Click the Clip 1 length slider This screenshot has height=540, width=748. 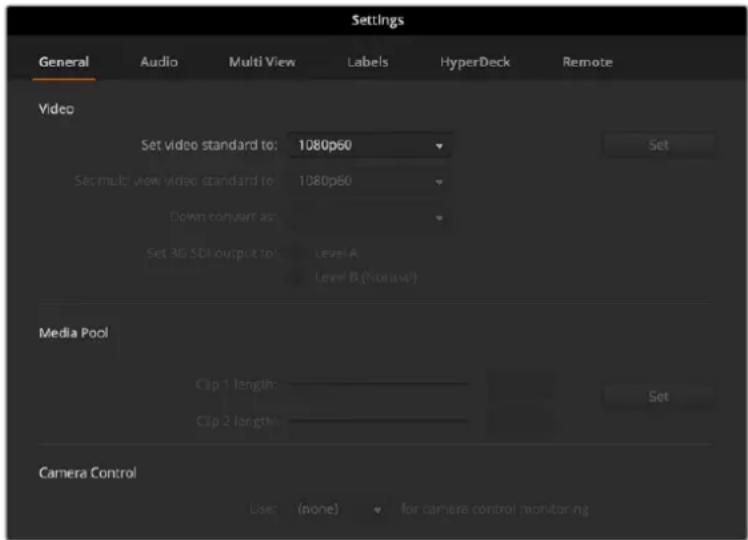[x=379, y=384]
